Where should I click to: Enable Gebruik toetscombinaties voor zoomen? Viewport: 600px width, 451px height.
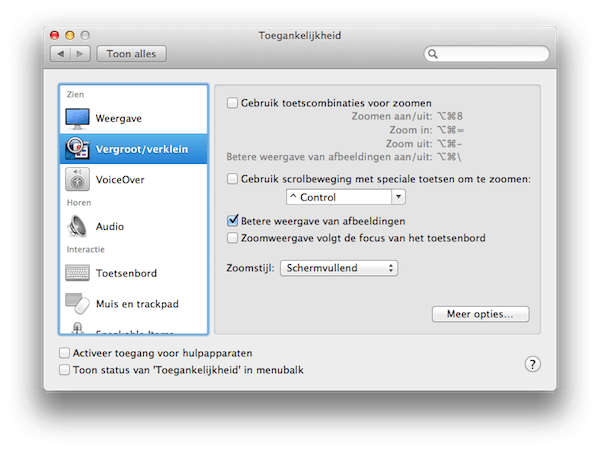coord(232,103)
